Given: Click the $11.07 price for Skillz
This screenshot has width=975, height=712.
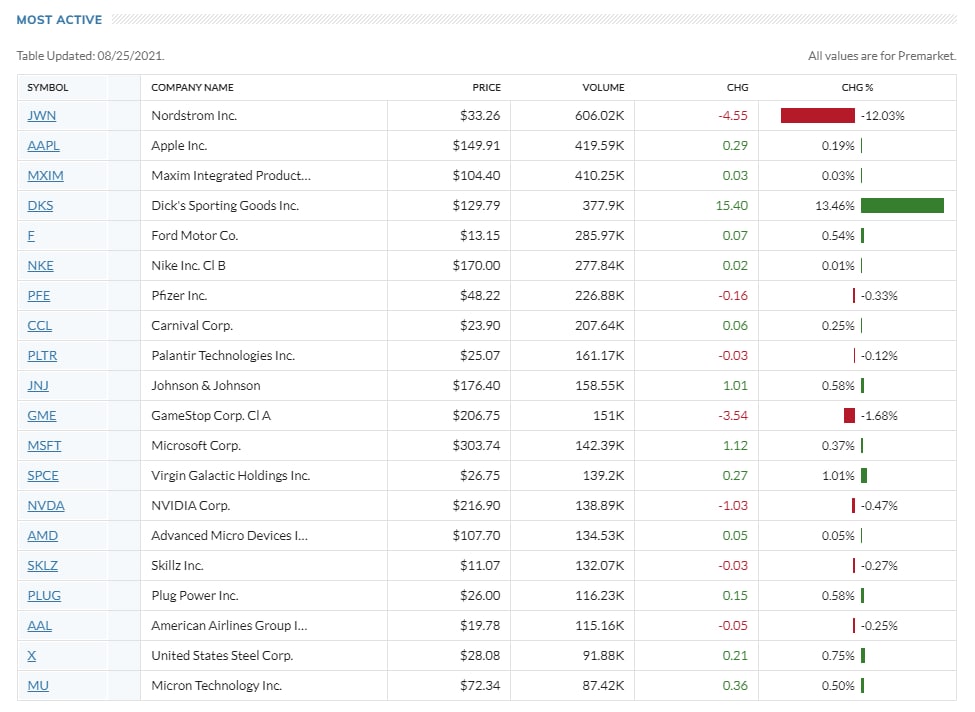Looking at the screenshot, I should 480,565.
